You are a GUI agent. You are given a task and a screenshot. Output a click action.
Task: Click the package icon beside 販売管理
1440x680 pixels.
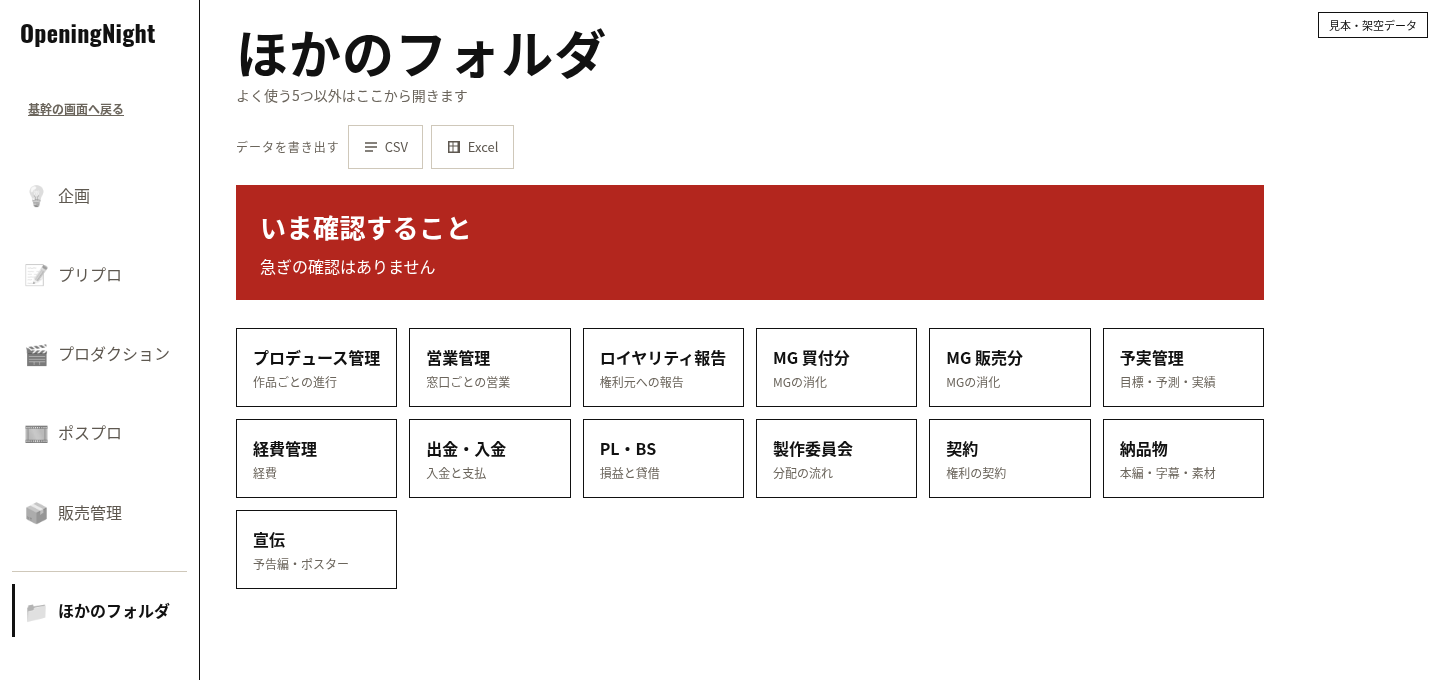coord(36,513)
